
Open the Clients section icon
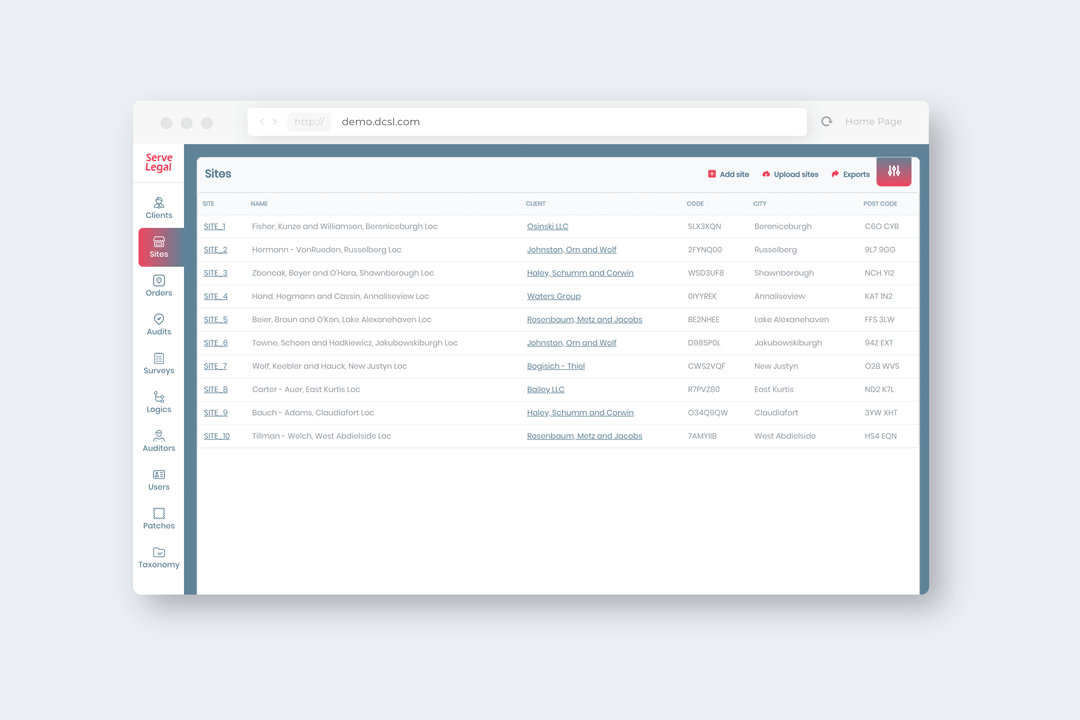pyautogui.click(x=158, y=203)
